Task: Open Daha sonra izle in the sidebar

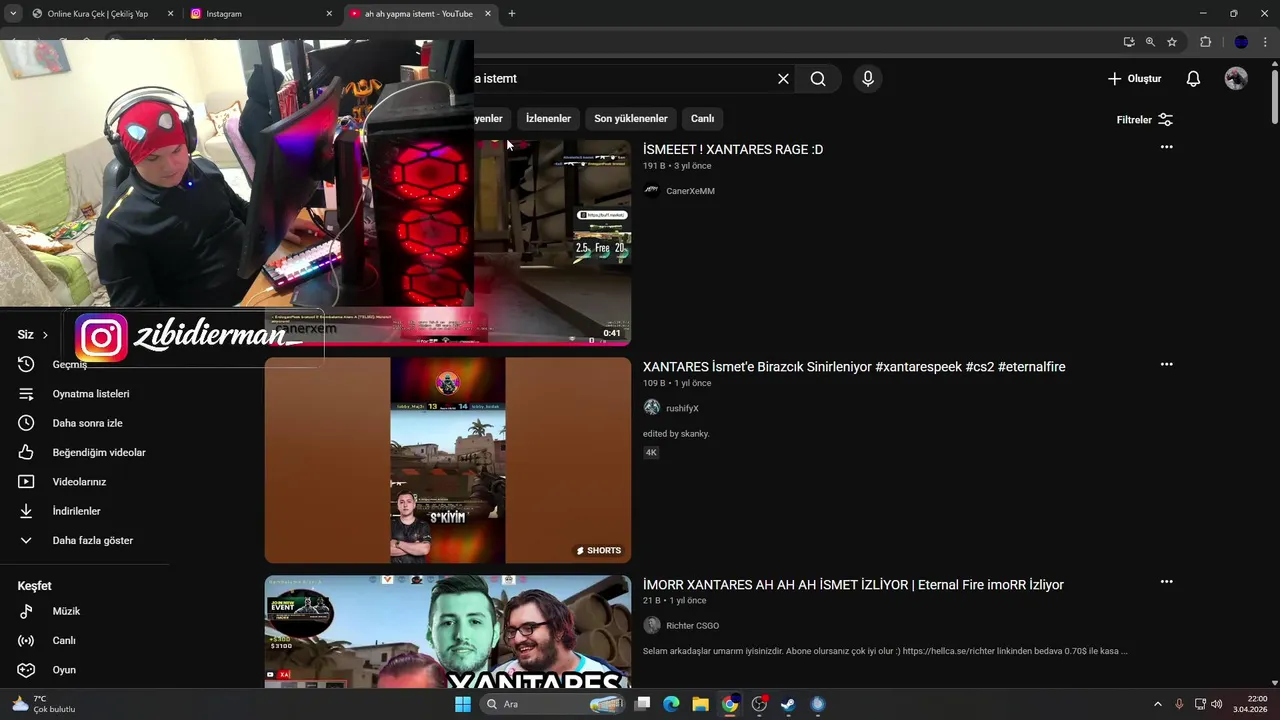Action: pyautogui.click(x=85, y=423)
